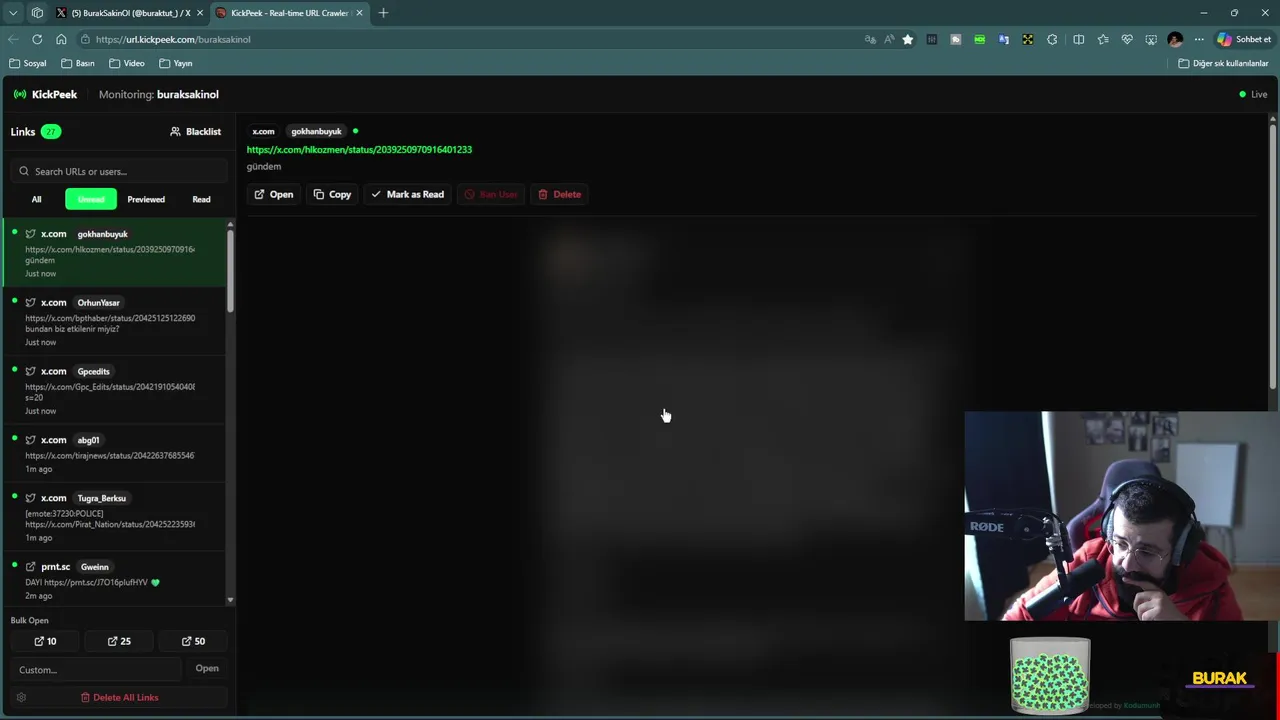Open browser workspaces icon
The width and height of the screenshot is (1280, 720).
[37, 13]
